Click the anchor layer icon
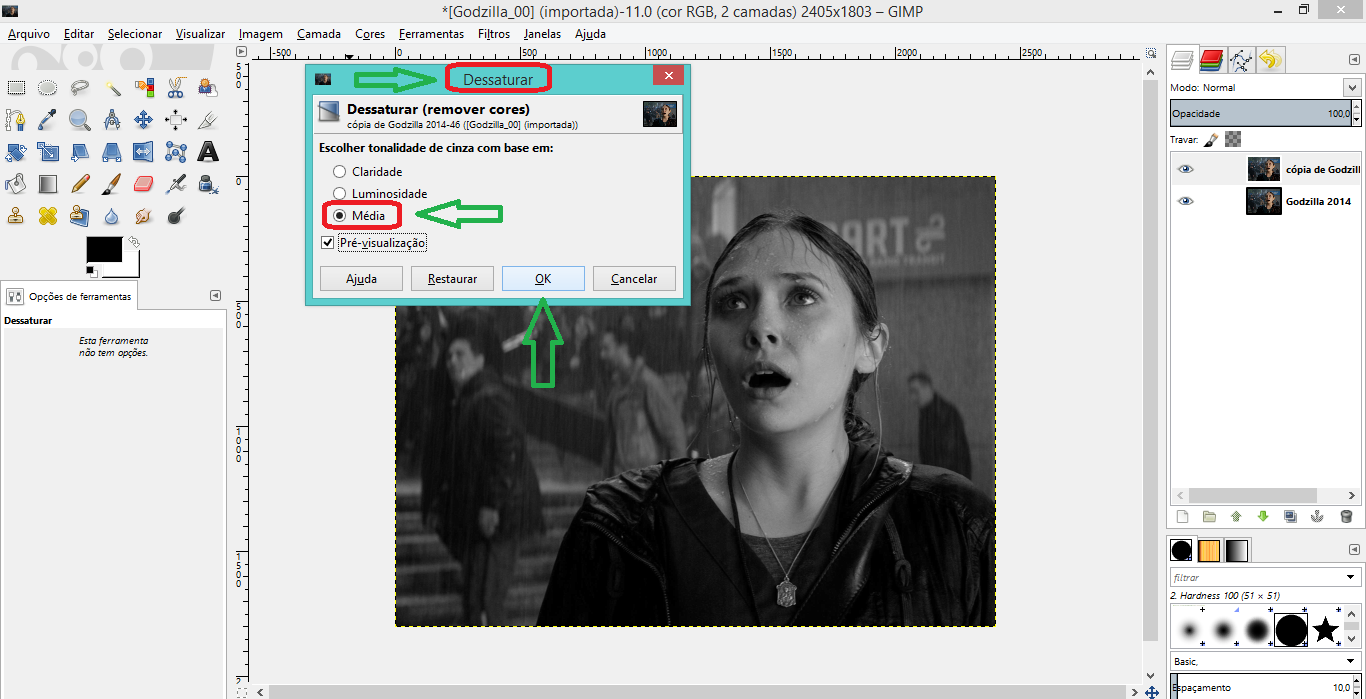This screenshot has width=1366, height=699. pos(1317,517)
